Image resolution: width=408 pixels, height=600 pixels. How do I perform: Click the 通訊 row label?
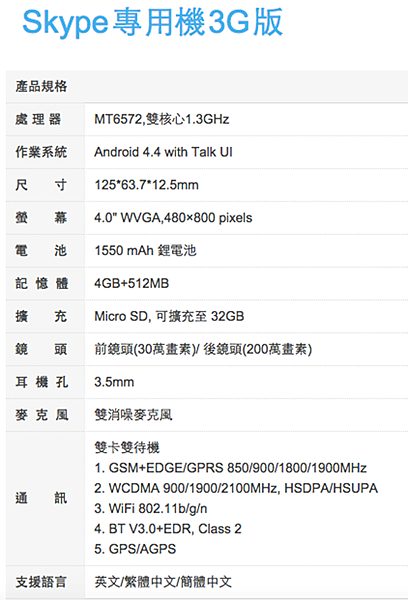41,498
